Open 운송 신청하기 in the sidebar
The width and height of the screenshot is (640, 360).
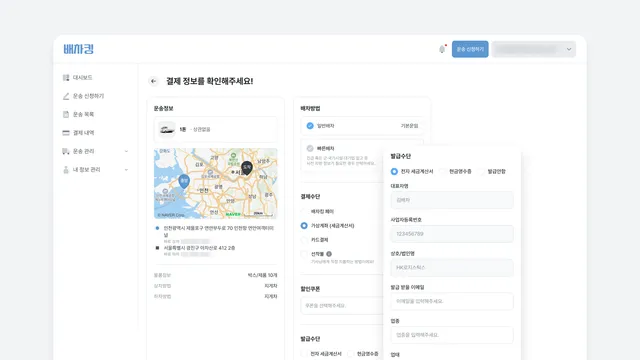pos(88,96)
